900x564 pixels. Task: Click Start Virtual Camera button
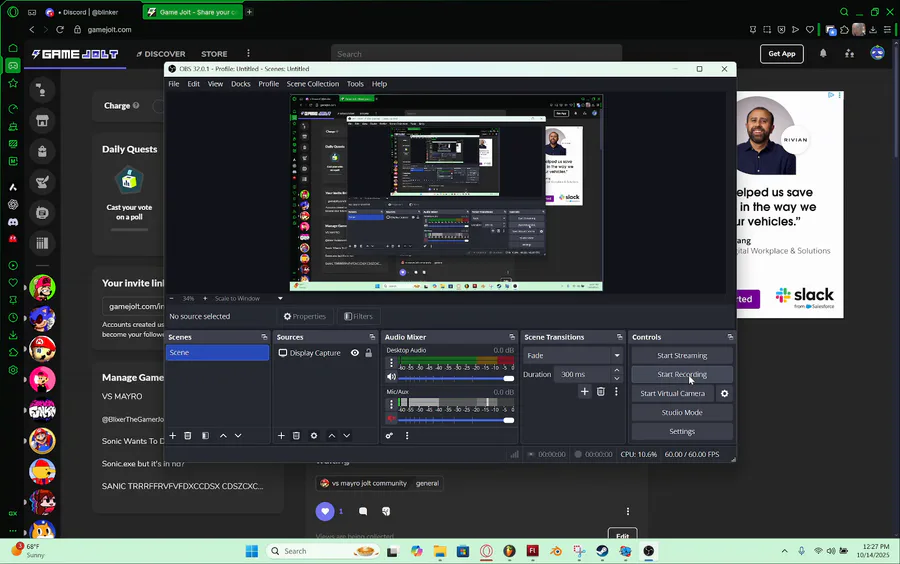(x=672, y=394)
